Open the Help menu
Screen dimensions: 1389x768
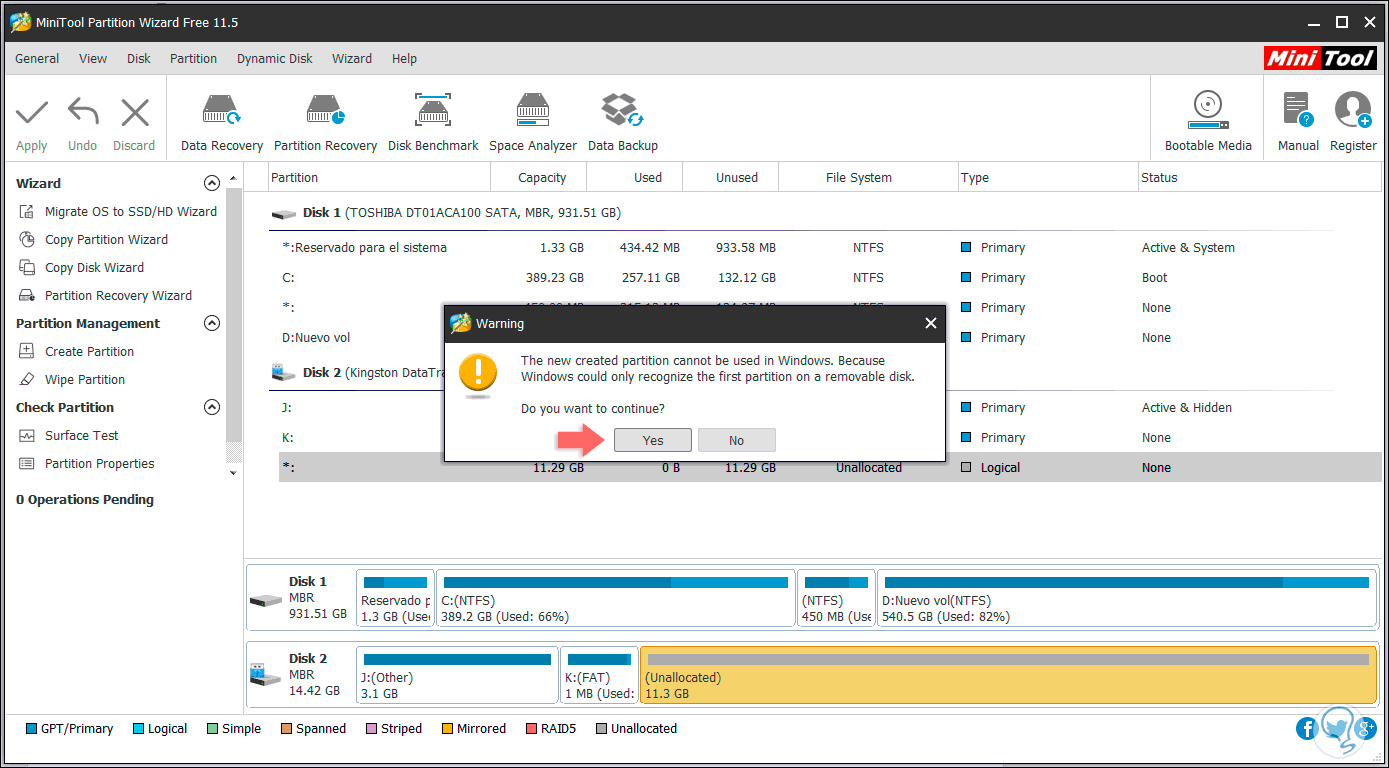pos(405,59)
